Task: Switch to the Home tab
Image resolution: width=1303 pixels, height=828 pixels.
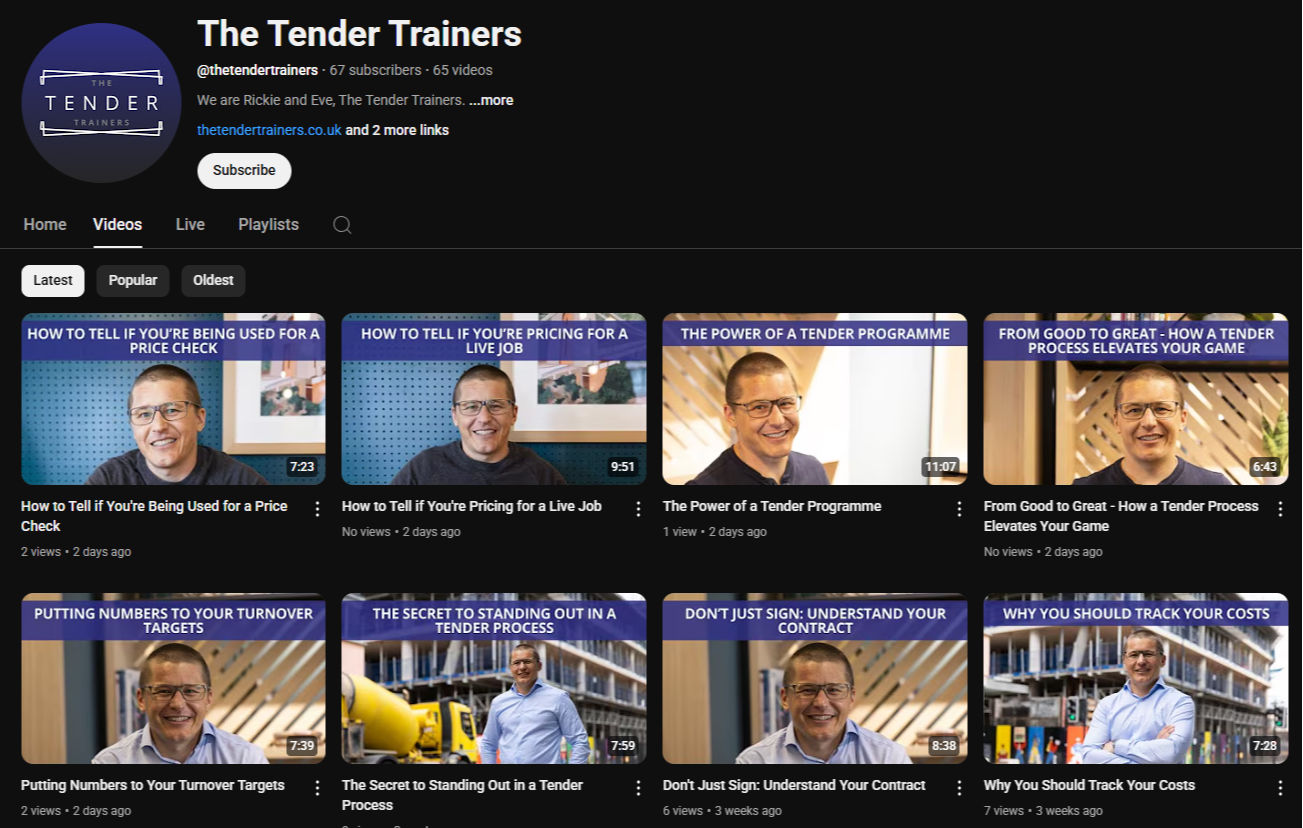Action: (x=45, y=225)
